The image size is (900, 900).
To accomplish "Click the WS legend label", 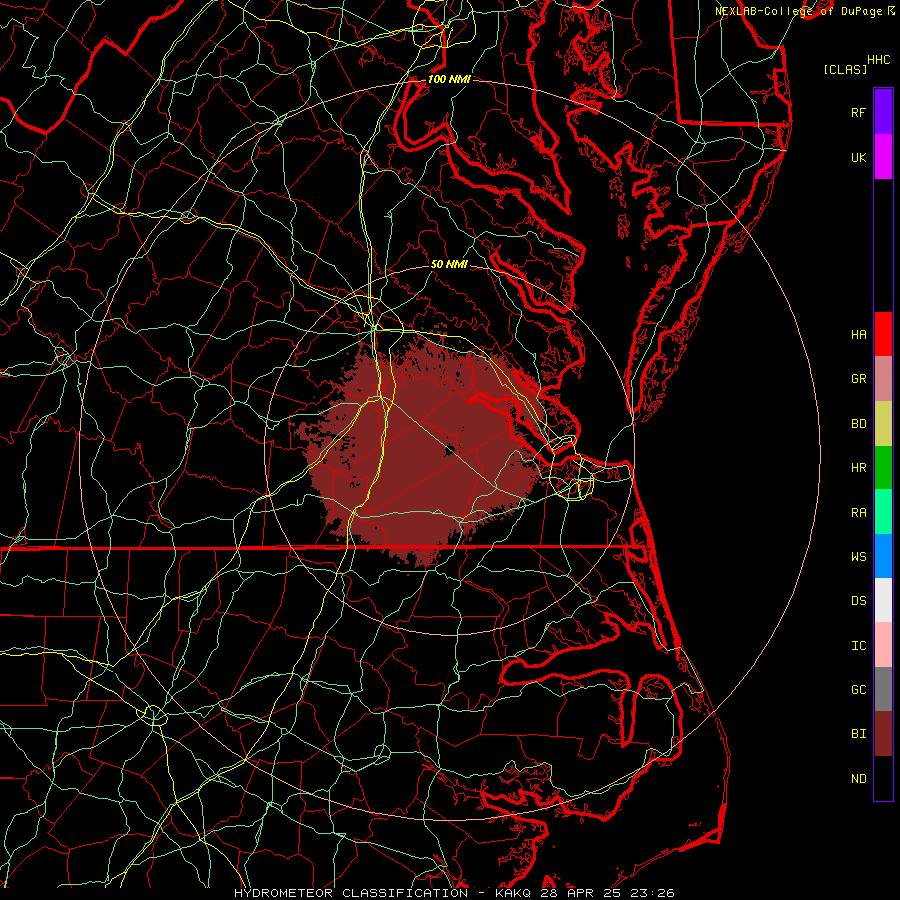I will (858, 557).
